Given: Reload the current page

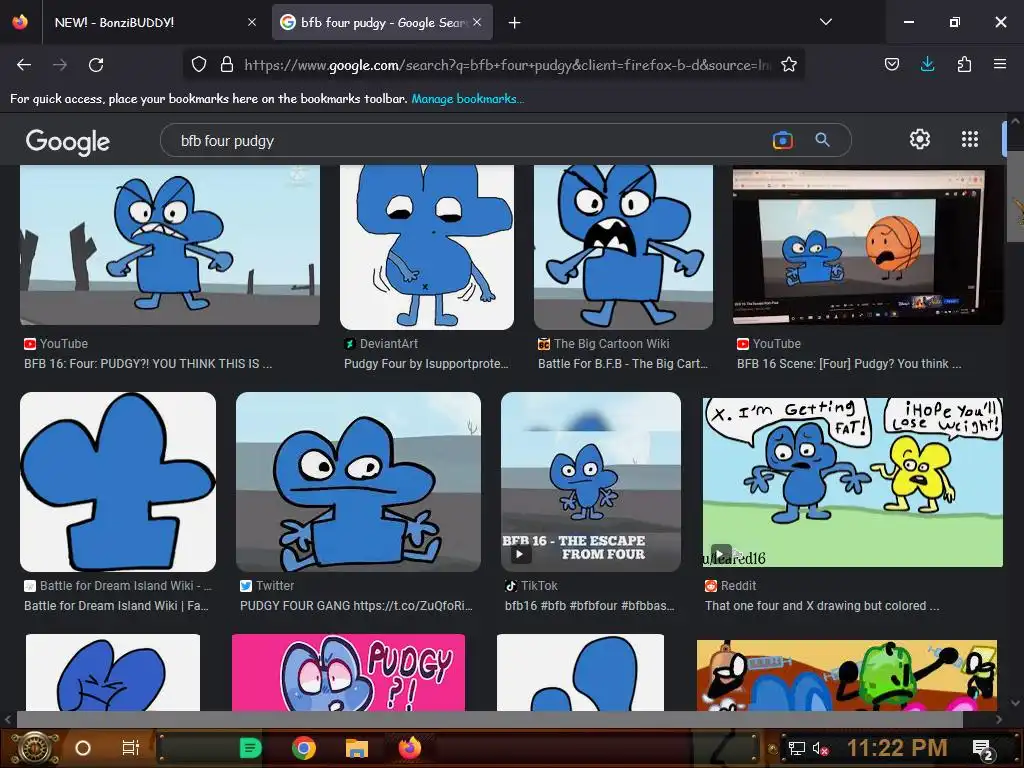Looking at the screenshot, I should click(x=96, y=65).
